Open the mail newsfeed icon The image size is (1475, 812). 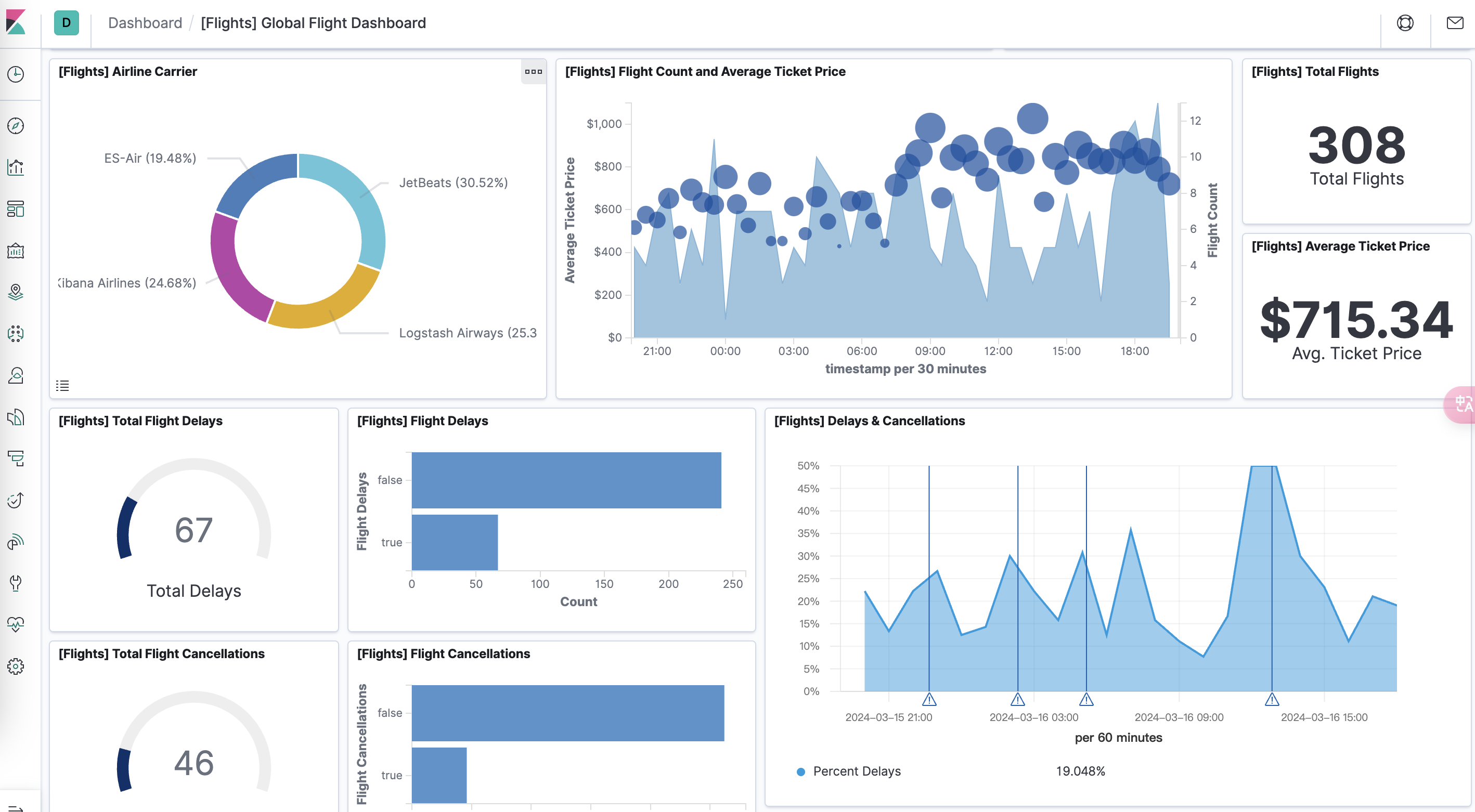coord(1455,23)
